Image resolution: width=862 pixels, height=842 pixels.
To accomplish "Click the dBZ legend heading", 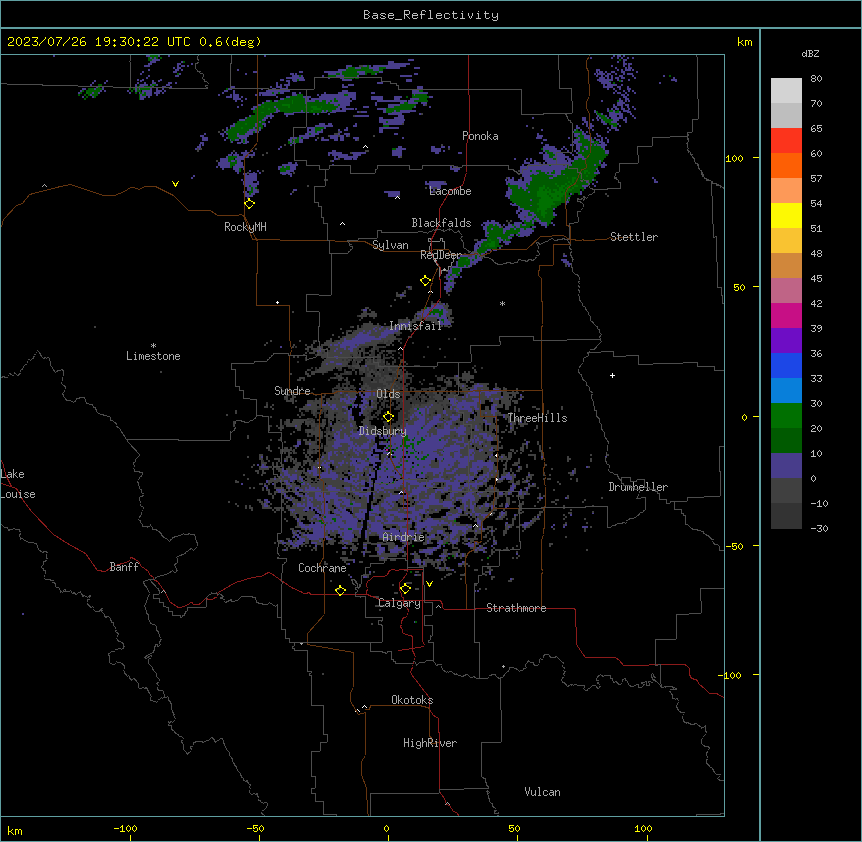I will tap(810, 53).
